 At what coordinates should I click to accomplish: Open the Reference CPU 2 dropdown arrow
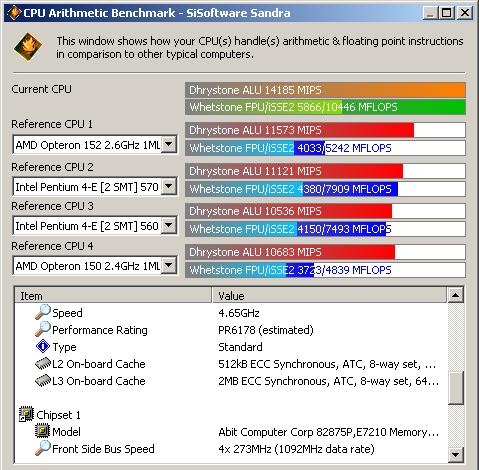(169, 186)
